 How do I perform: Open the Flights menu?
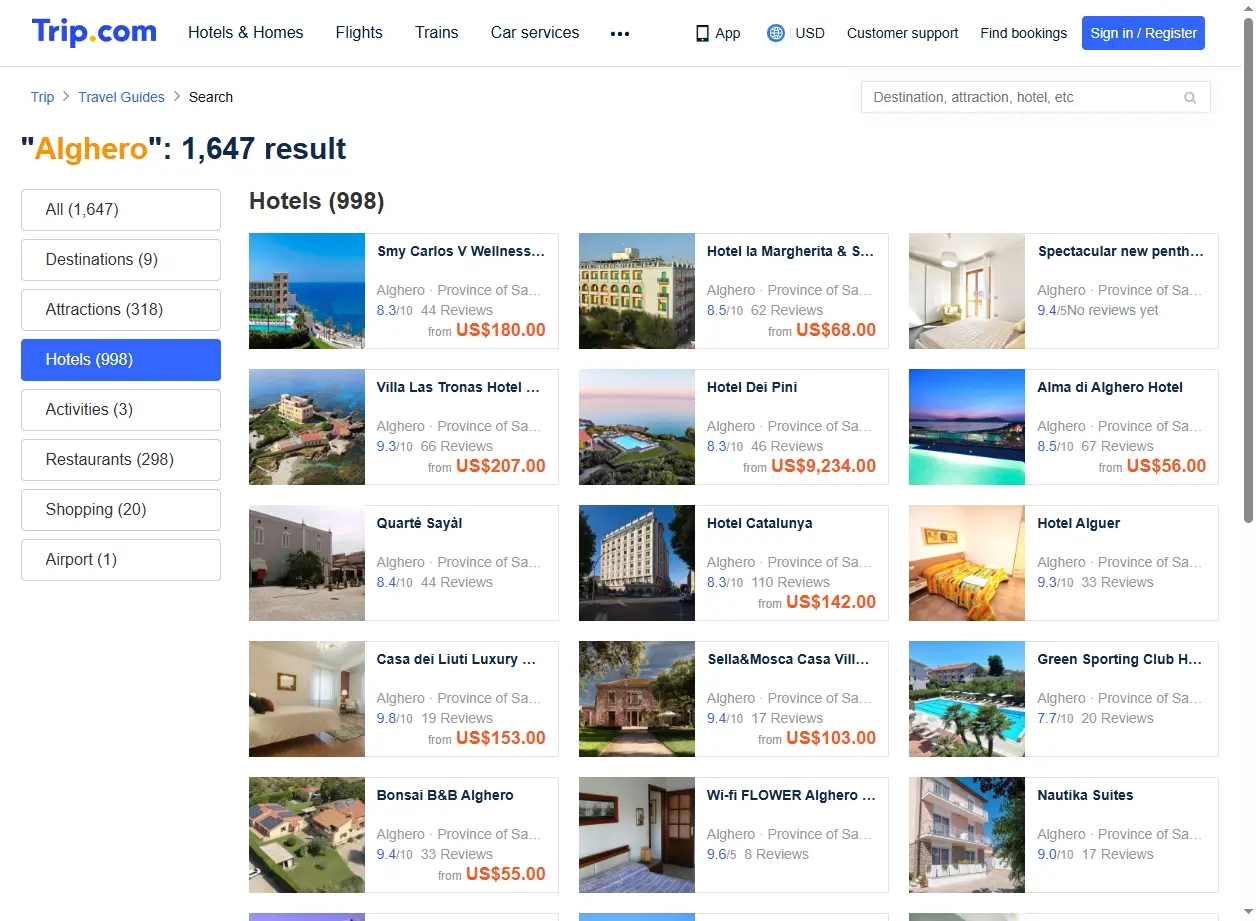point(359,32)
